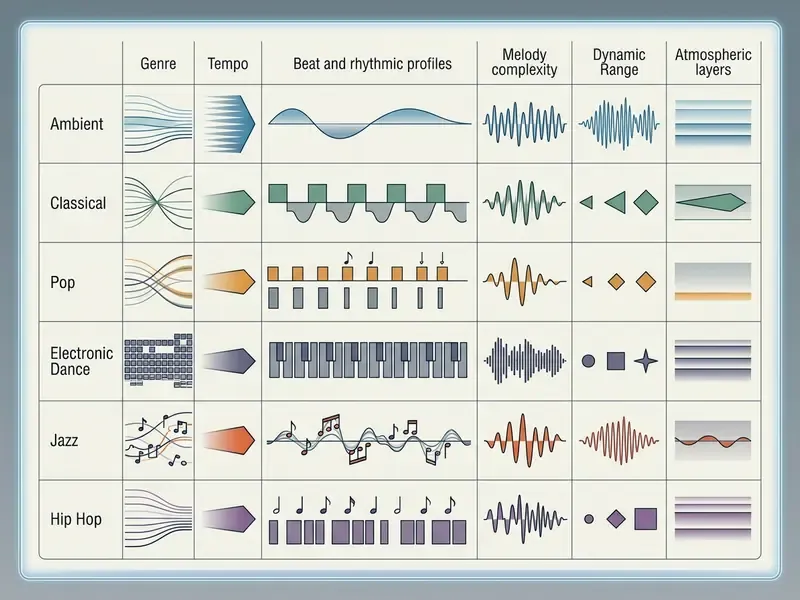Click the Jazz wavy notes beat profile

[x=368, y=440]
